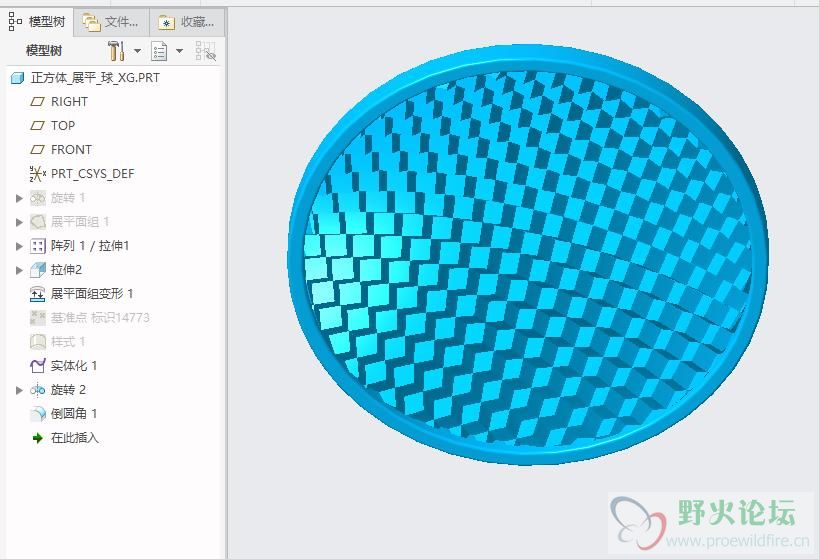Select the FRONT datum plane
Image resolution: width=819 pixels, height=559 pixels.
(71, 149)
